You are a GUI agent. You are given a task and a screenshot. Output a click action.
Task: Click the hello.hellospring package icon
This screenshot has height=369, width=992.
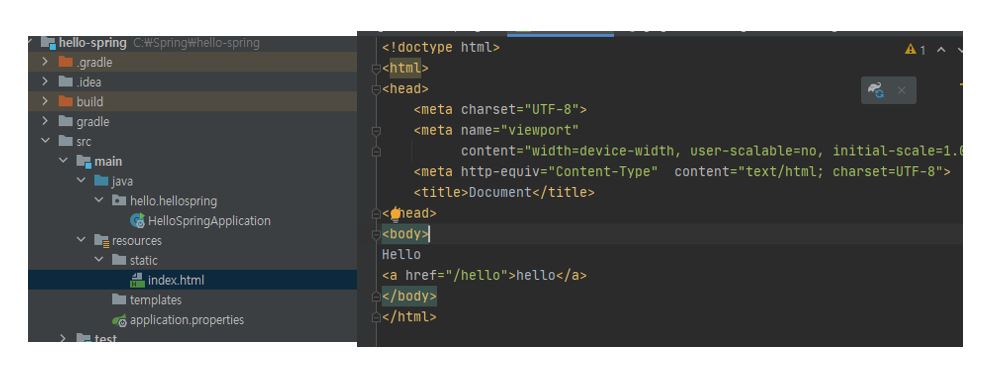pyautogui.click(x=119, y=201)
